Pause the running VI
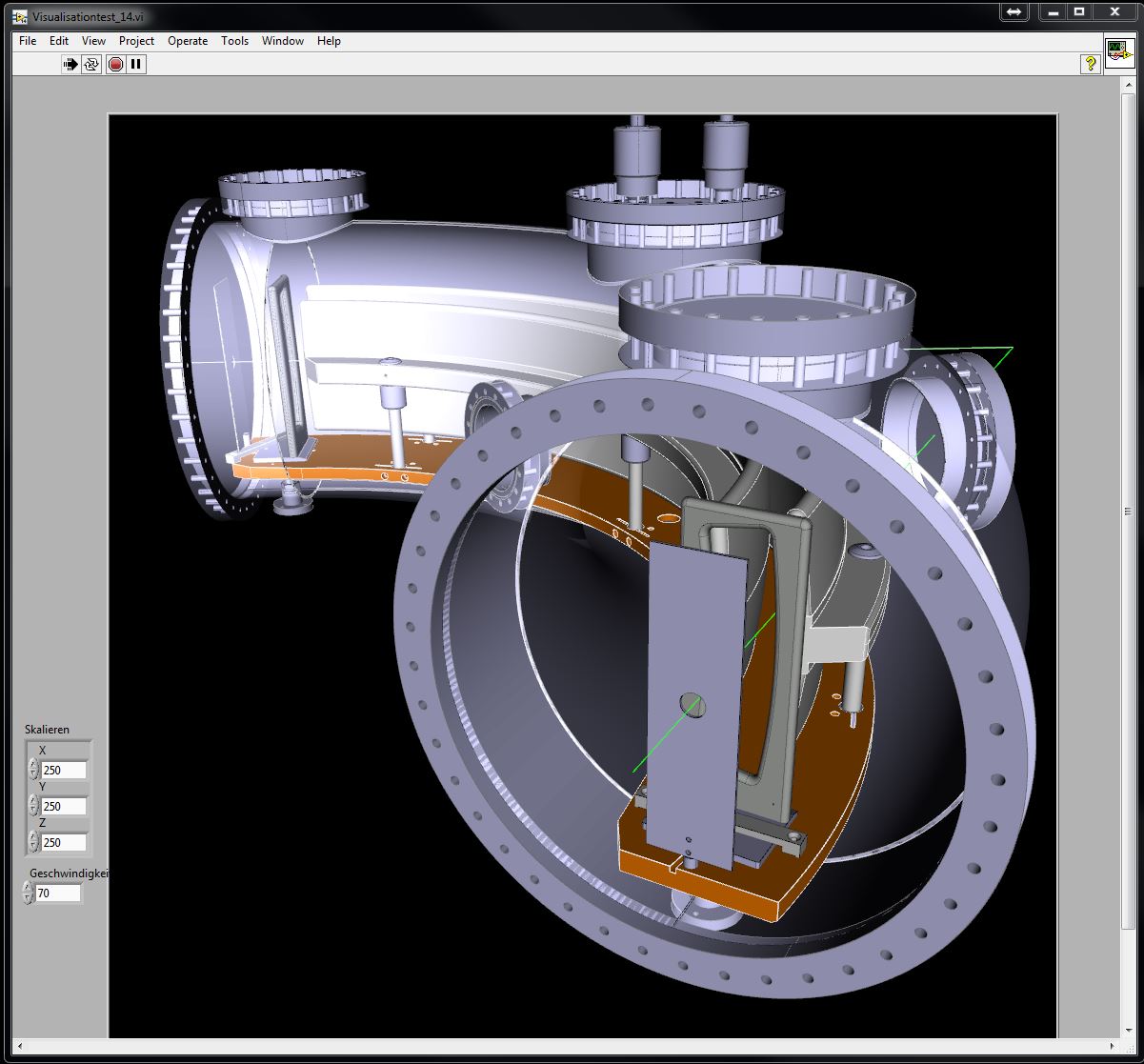The image size is (1144, 1064). [x=136, y=65]
